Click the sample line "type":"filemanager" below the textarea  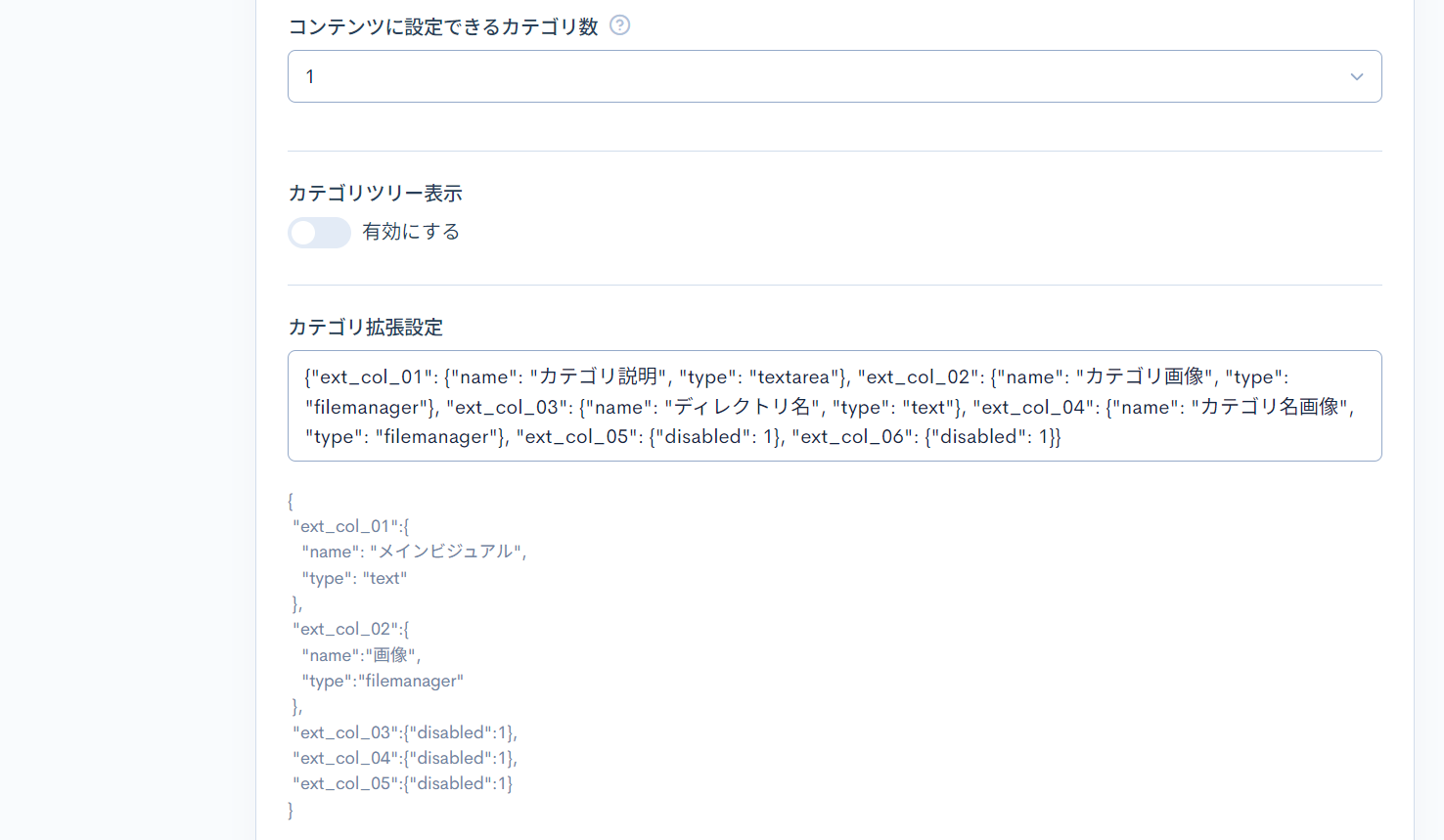click(383, 681)
